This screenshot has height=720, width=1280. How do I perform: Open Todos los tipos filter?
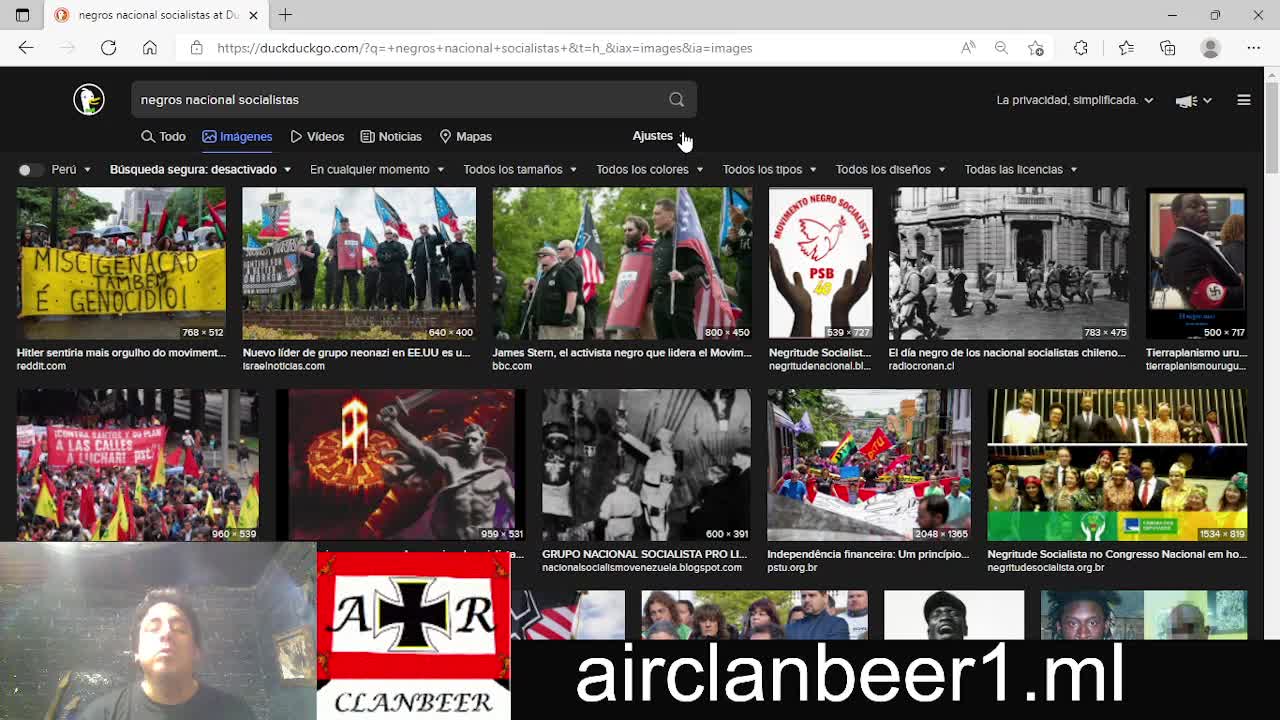pos(770,170)
